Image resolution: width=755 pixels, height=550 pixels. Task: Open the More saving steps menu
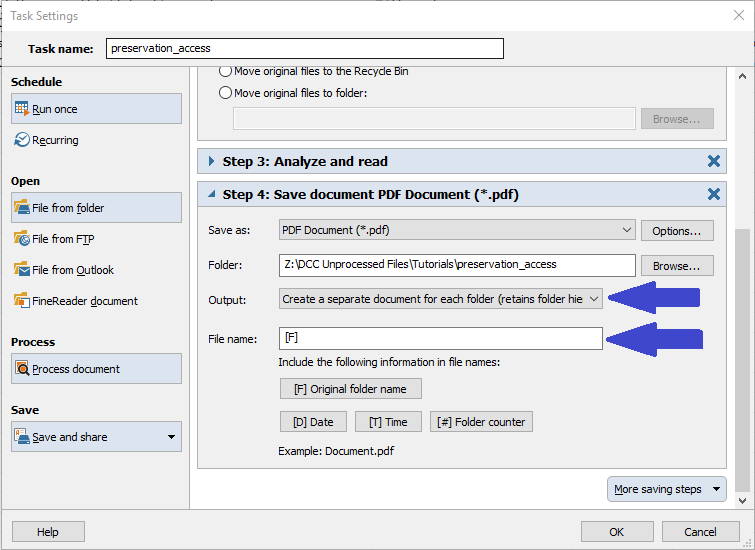coord(666,489)
